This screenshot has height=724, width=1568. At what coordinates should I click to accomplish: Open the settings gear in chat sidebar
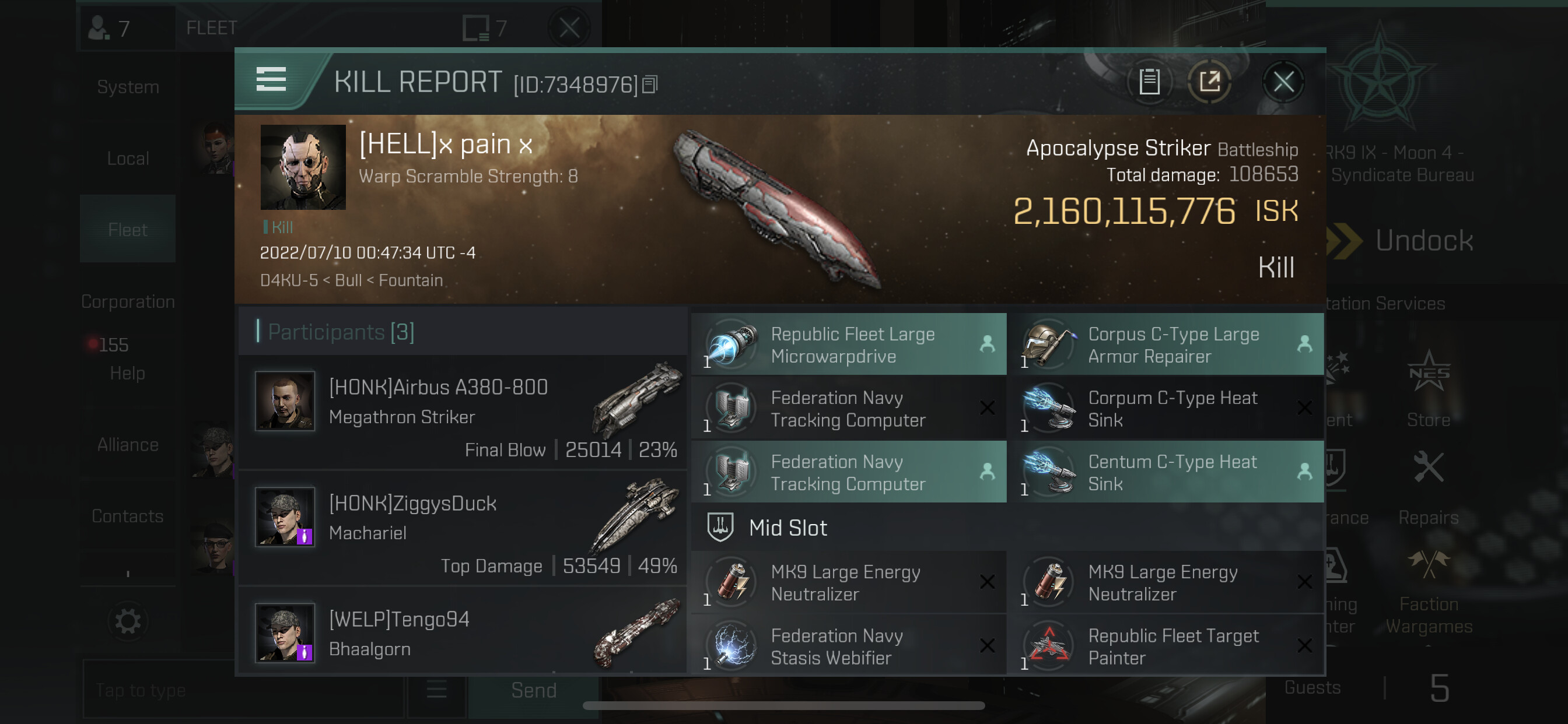128,622
